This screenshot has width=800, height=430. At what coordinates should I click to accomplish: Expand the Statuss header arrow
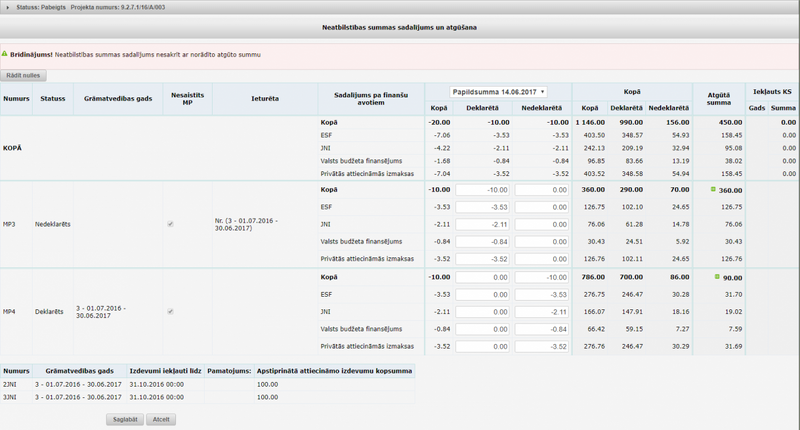(9, 7)
